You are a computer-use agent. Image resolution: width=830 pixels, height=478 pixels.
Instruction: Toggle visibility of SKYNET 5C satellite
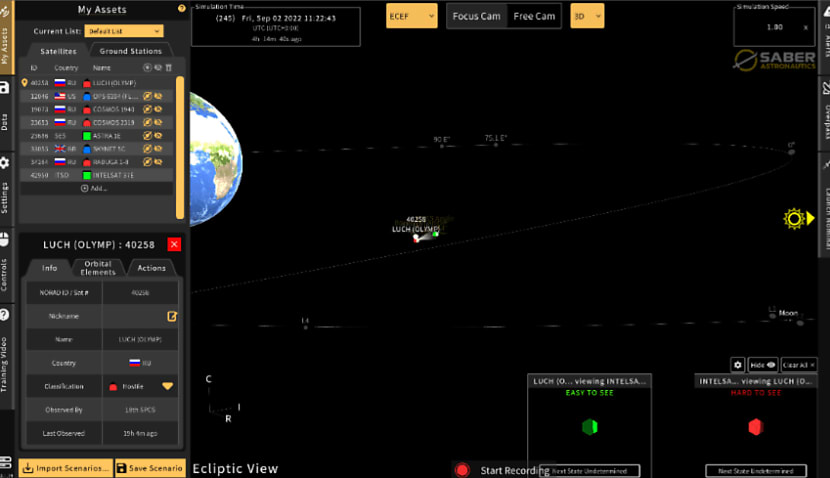coord(158,149)
